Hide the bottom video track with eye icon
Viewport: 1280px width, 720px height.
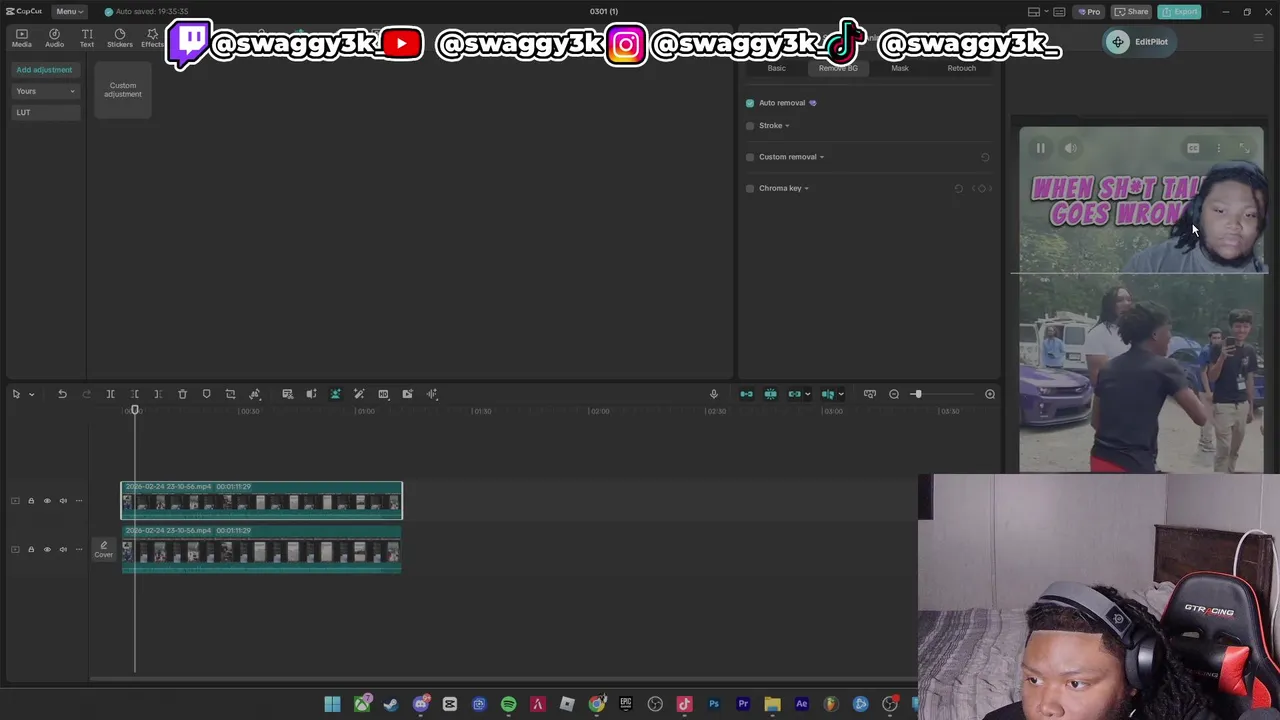(47, 549)
